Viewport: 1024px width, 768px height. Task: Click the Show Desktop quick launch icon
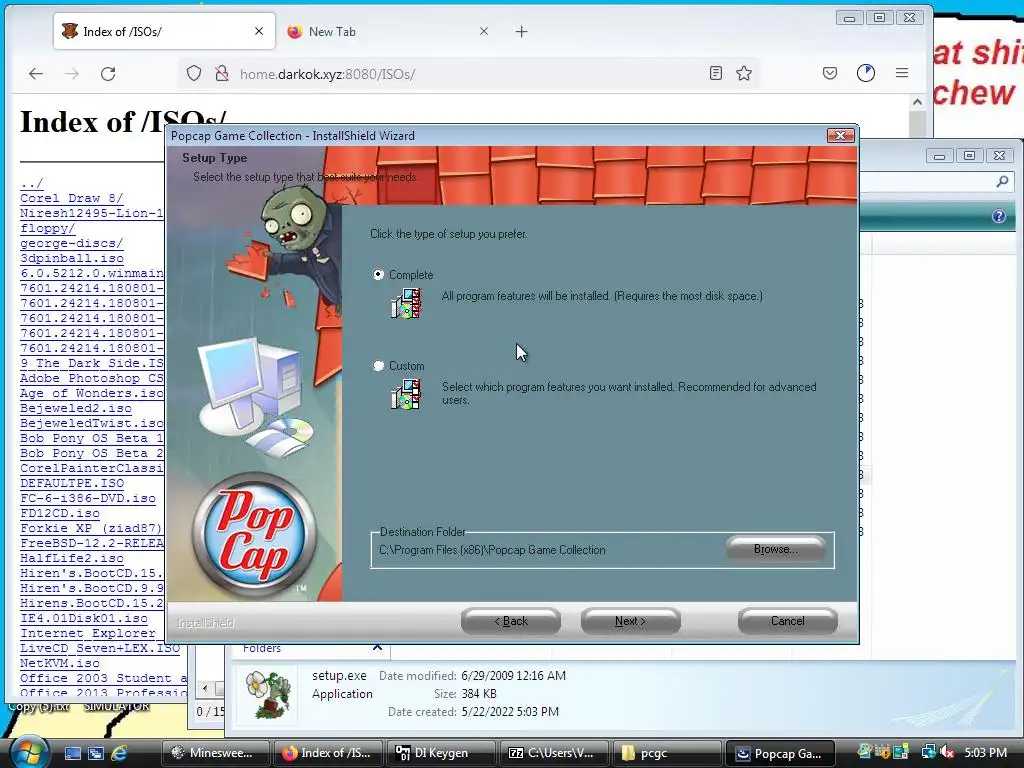[72, 753]
